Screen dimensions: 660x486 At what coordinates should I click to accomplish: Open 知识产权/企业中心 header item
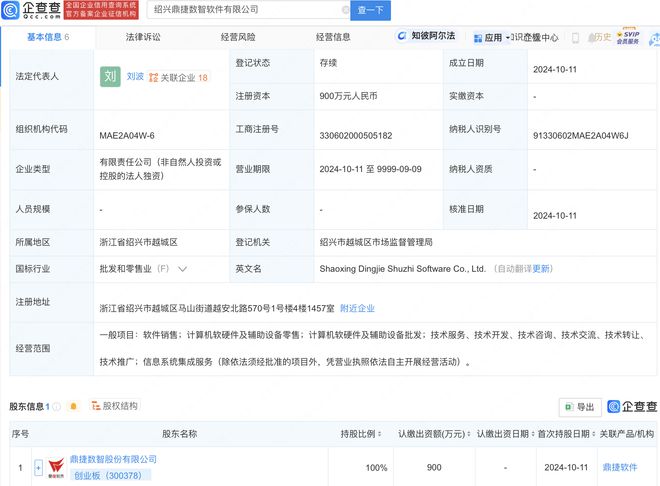coord(535,37)
